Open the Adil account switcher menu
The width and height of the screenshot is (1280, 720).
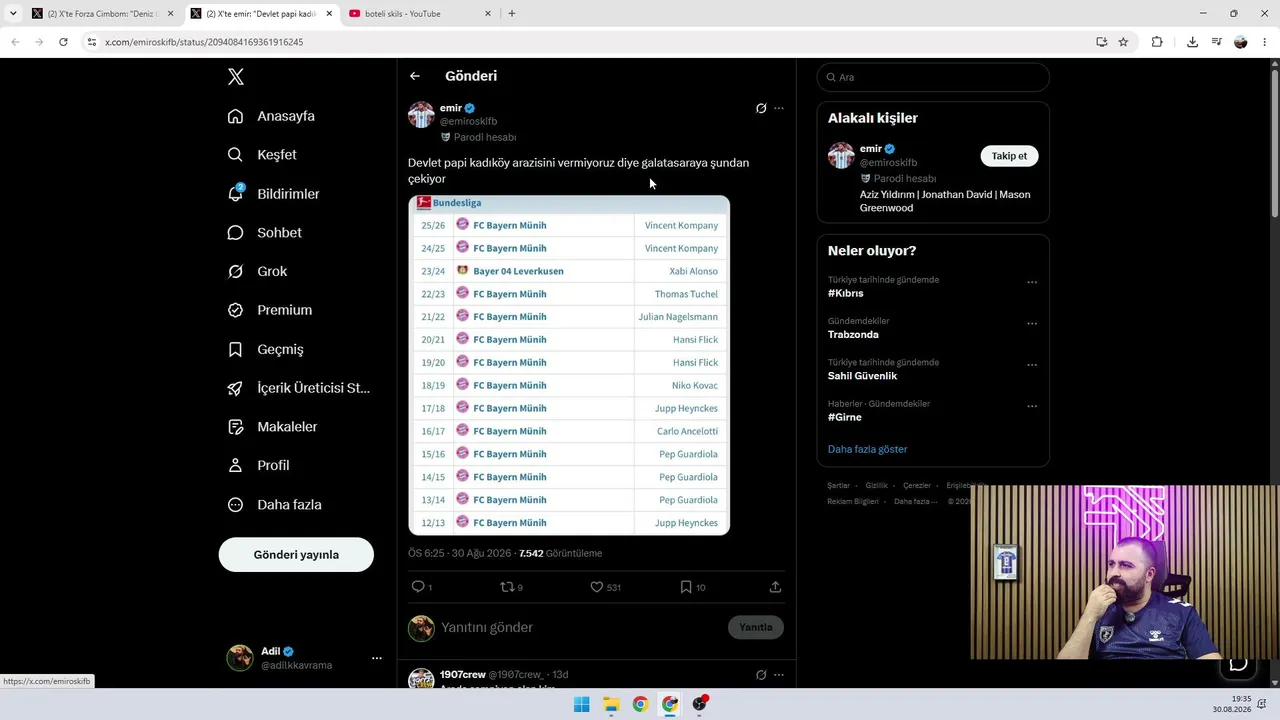pos(305,658)
